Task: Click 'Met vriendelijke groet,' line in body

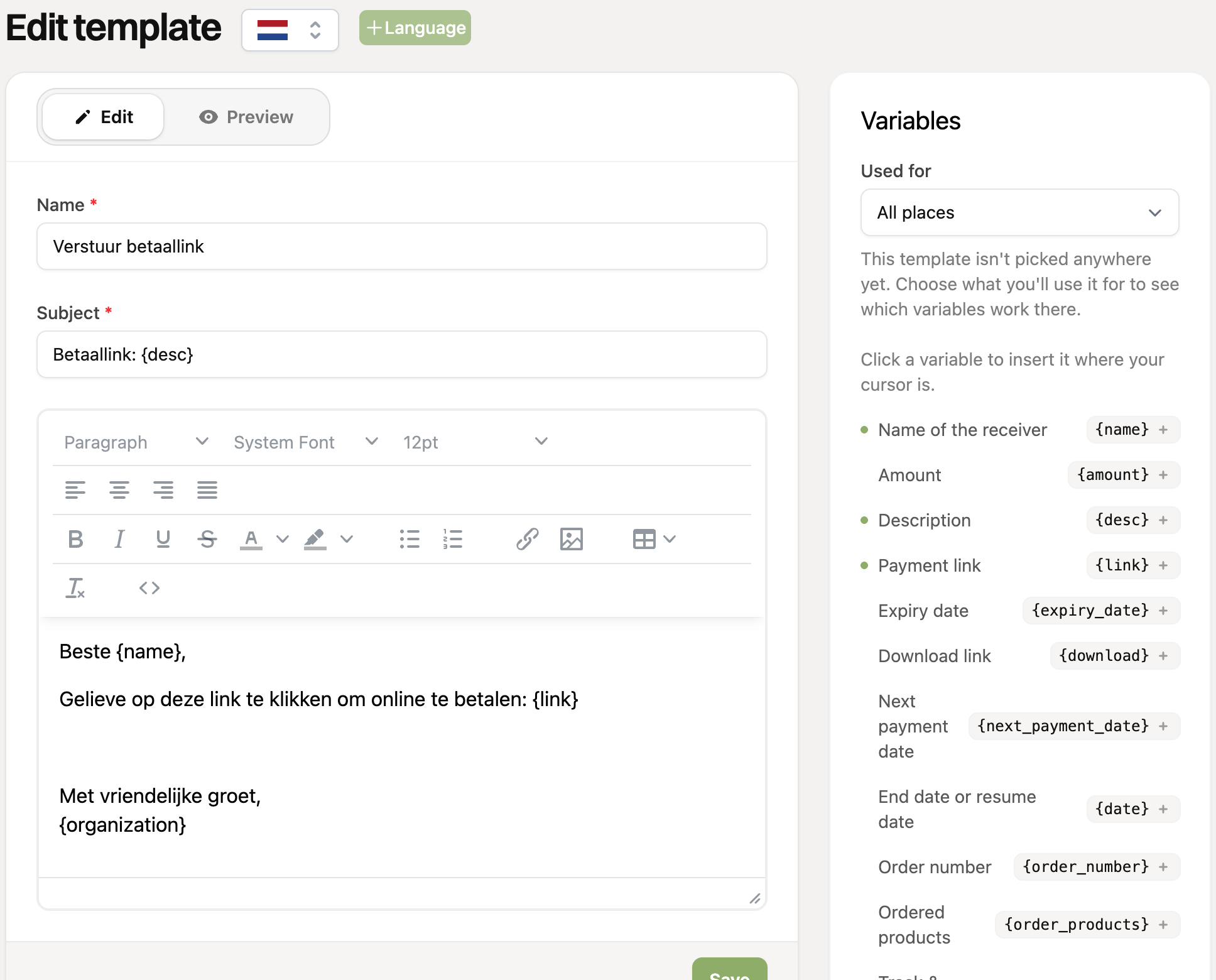Action: 160,796
